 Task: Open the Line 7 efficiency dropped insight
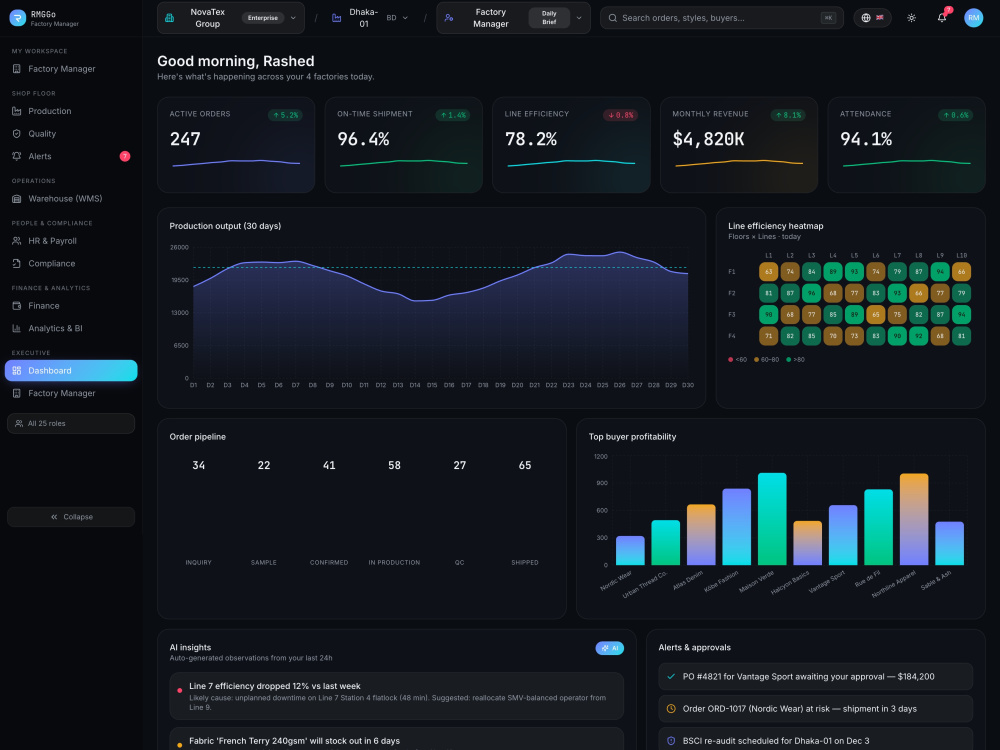(397, 696)
